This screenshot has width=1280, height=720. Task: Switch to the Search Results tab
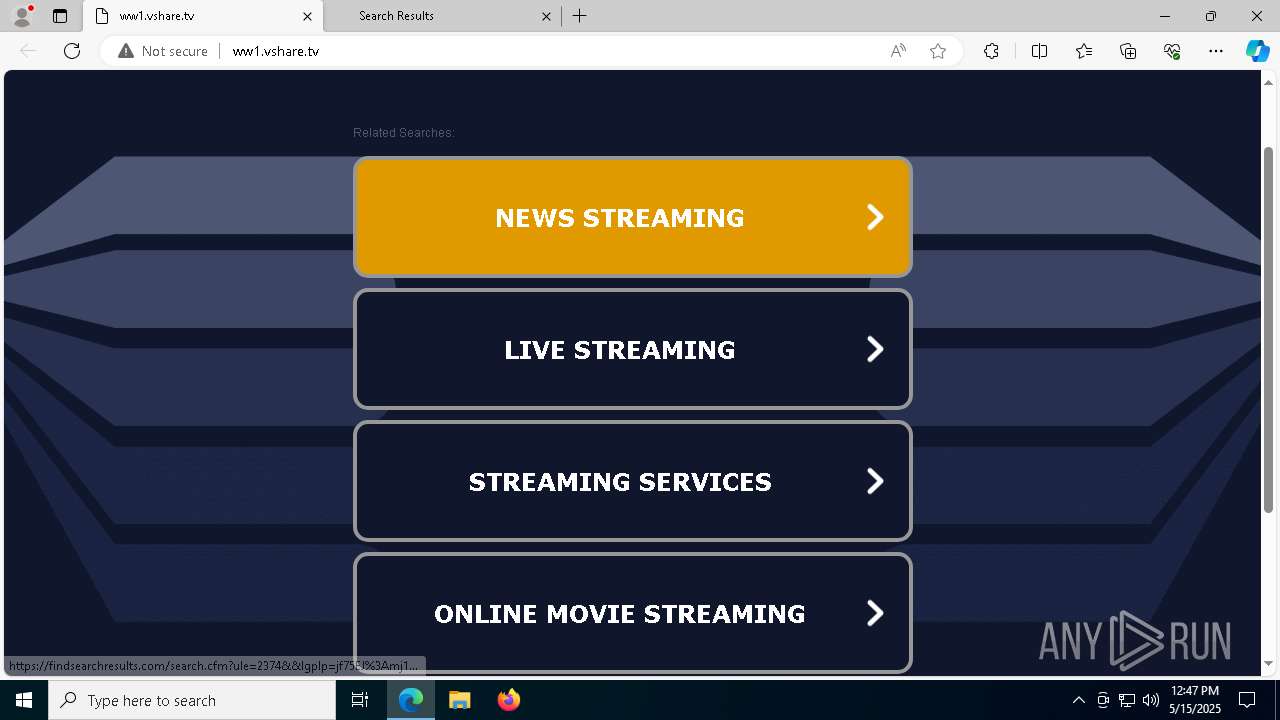click(442, 16)
